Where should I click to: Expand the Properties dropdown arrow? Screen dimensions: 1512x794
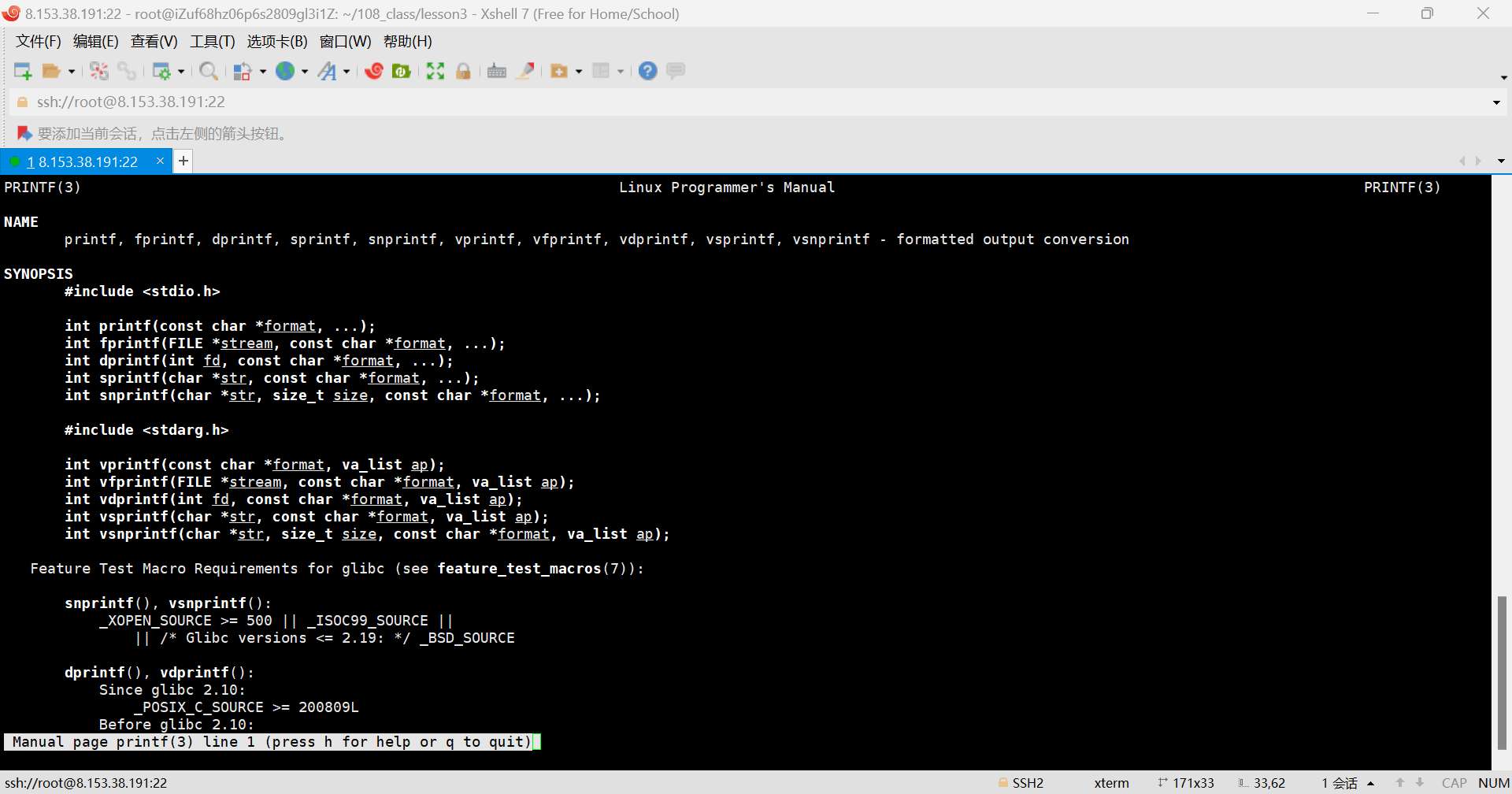tap(181, 72)
